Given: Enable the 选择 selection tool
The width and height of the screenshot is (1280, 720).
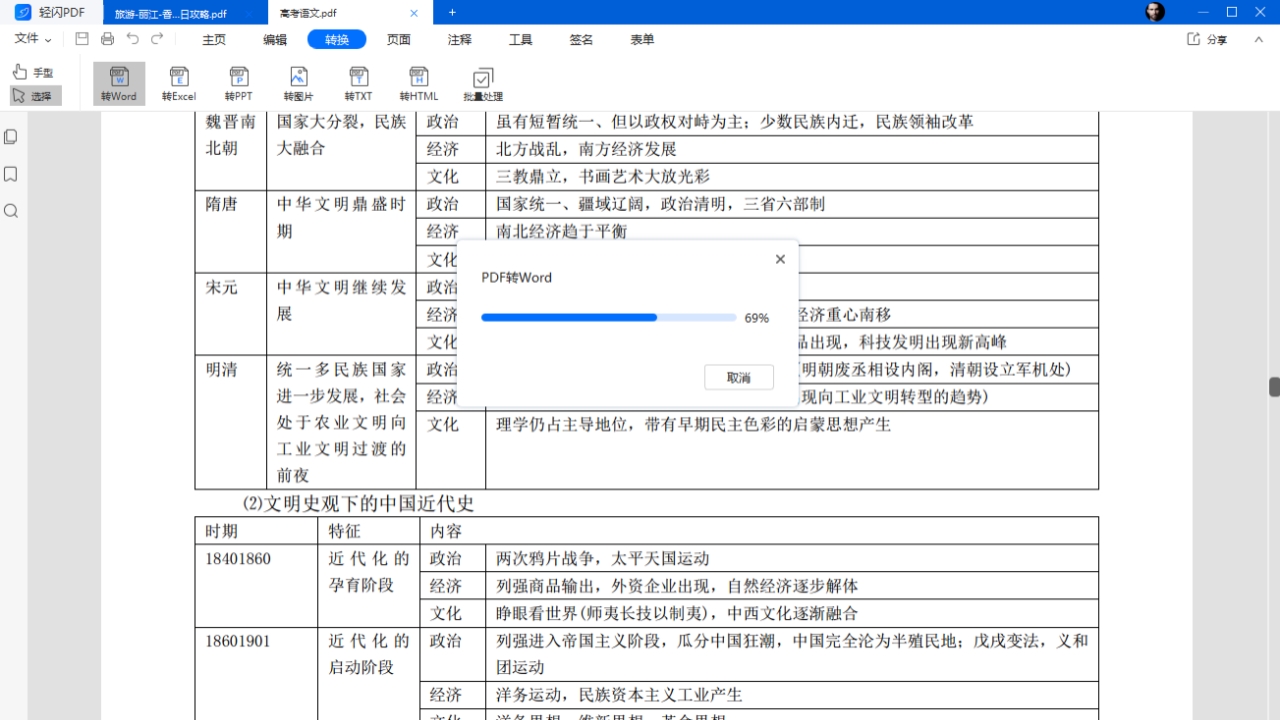Looking at the screenshot, I should 36,95.
